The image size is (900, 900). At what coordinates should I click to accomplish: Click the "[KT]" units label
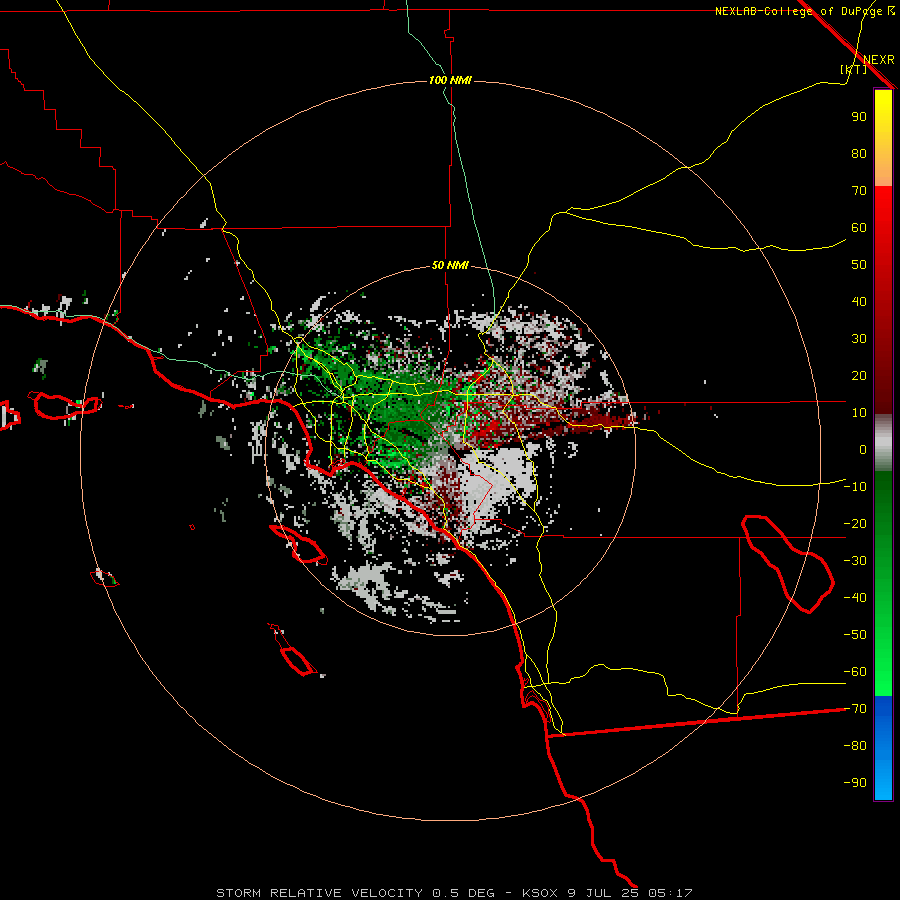click(854, 69)
